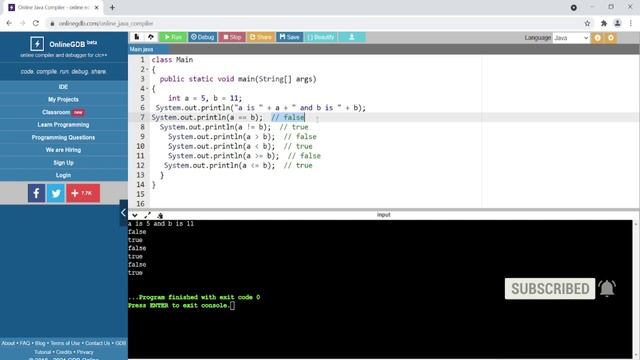The image size is (640, 360).
Task: Click the OnlineGDB logo icon
Action: (37, 44)
